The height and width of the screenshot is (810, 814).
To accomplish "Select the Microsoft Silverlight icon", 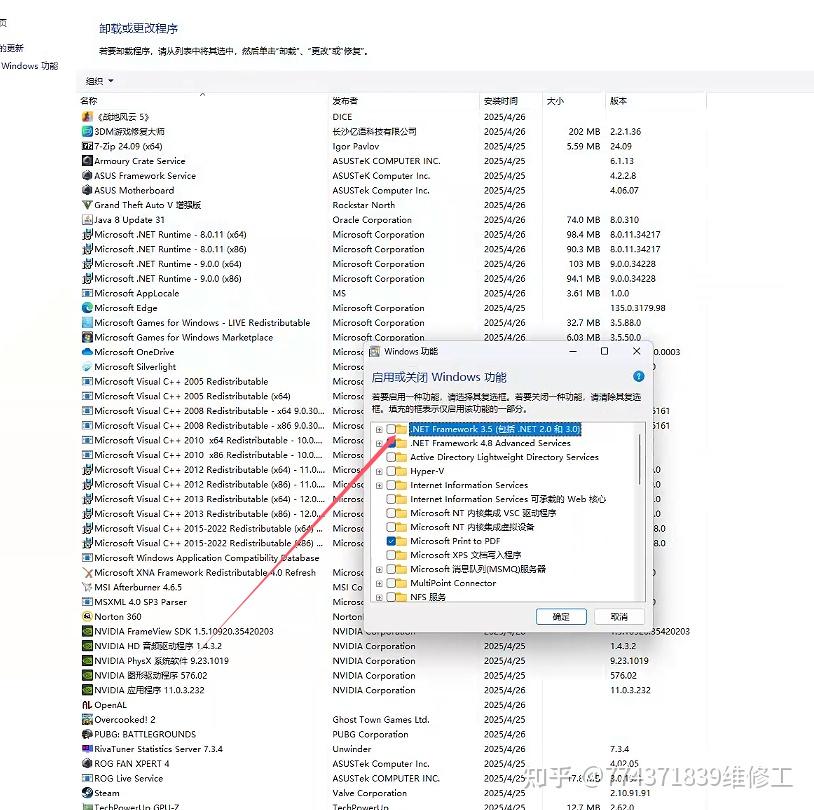I will pyautogui.click(x=87, y=367).
